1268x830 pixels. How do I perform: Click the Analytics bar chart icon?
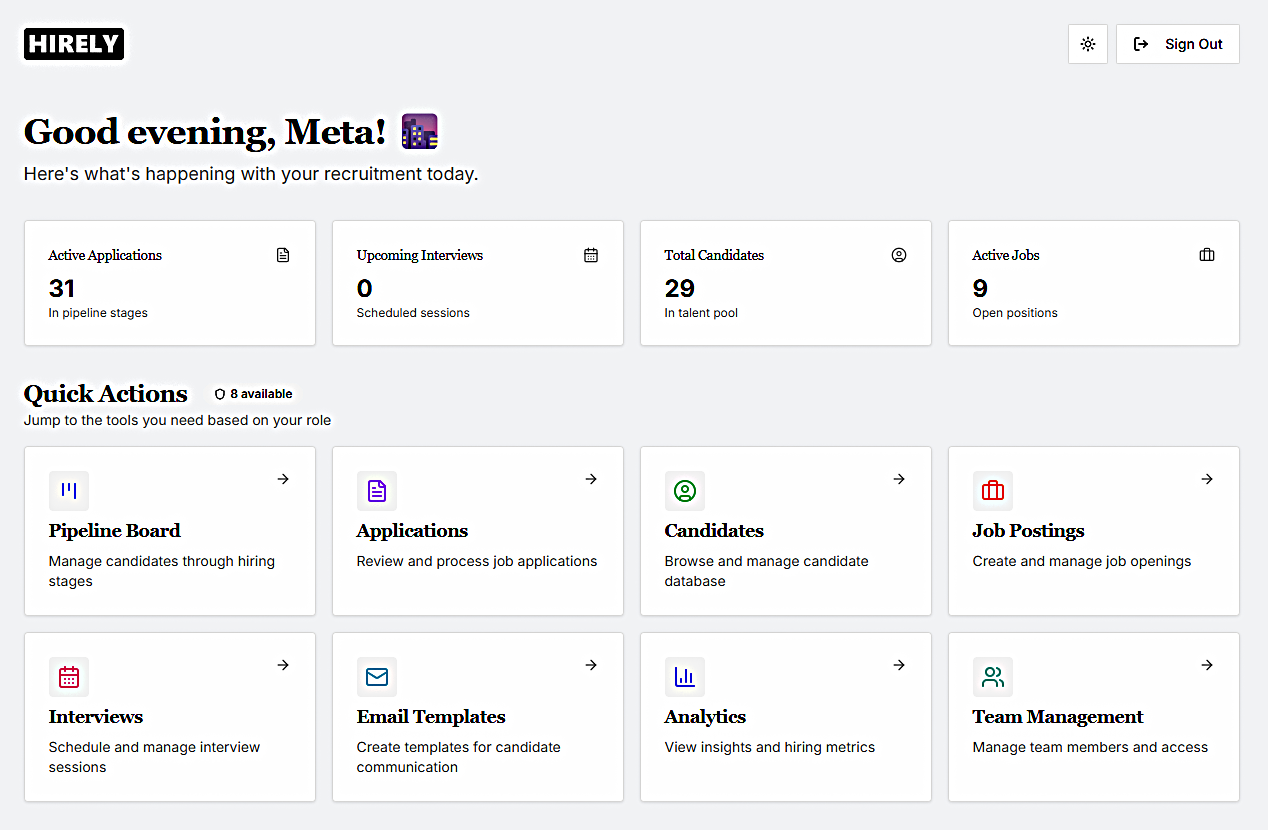pyautogui.click(x=685, y=677)
